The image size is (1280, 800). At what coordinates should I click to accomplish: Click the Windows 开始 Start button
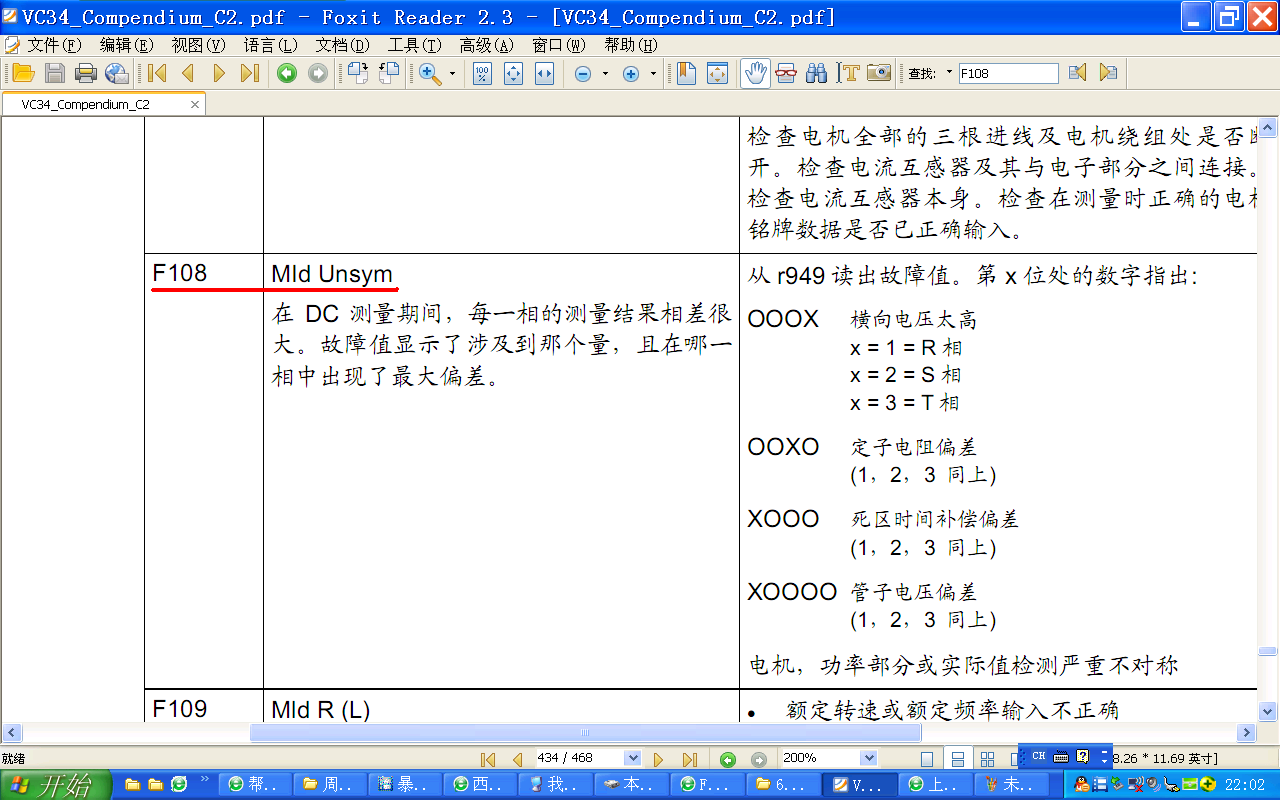[54, 785]
